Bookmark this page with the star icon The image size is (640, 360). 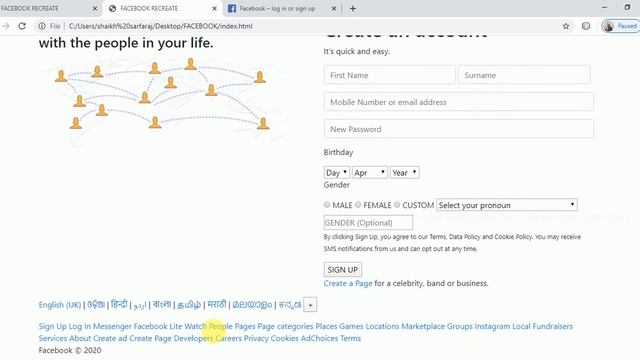click(x=566, y=26)
